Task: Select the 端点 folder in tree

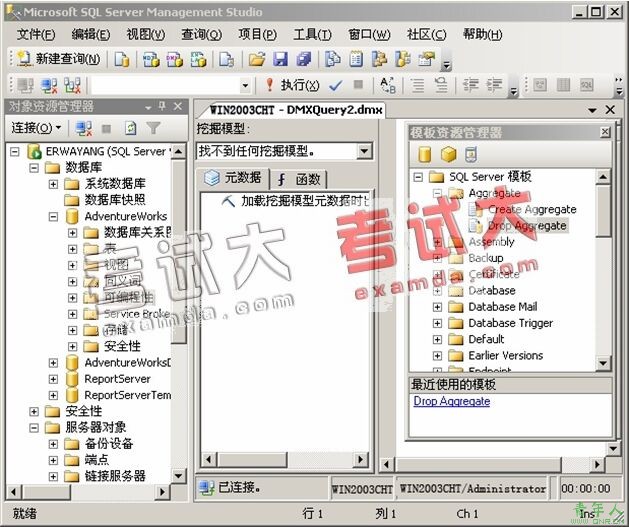Action: pyautogui.click(x=97, y=460)
